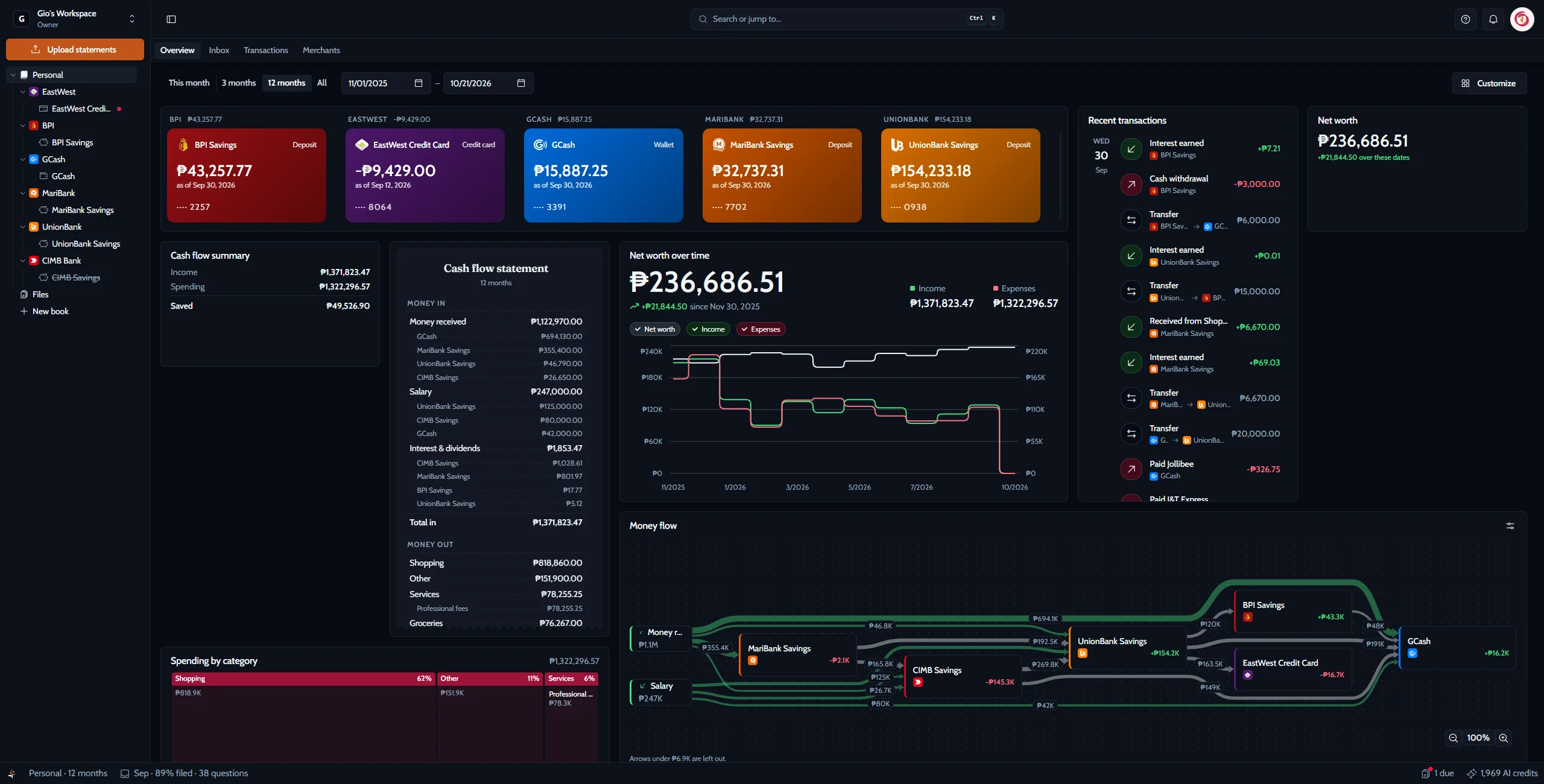Collapse the GCash tree group
1544x784 pixels.
(x=23, y=159)
